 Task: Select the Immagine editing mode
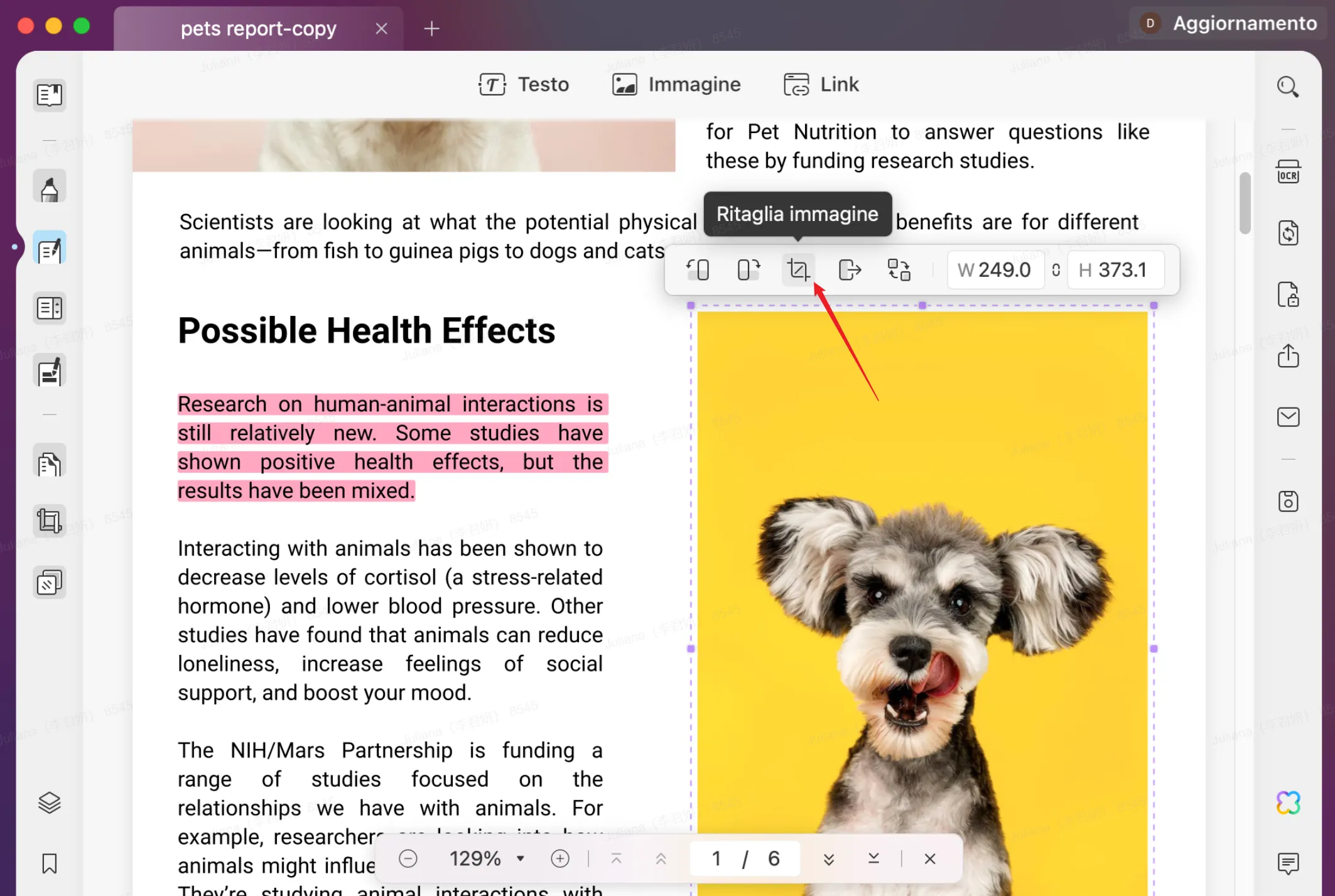[x=676, y=84]
